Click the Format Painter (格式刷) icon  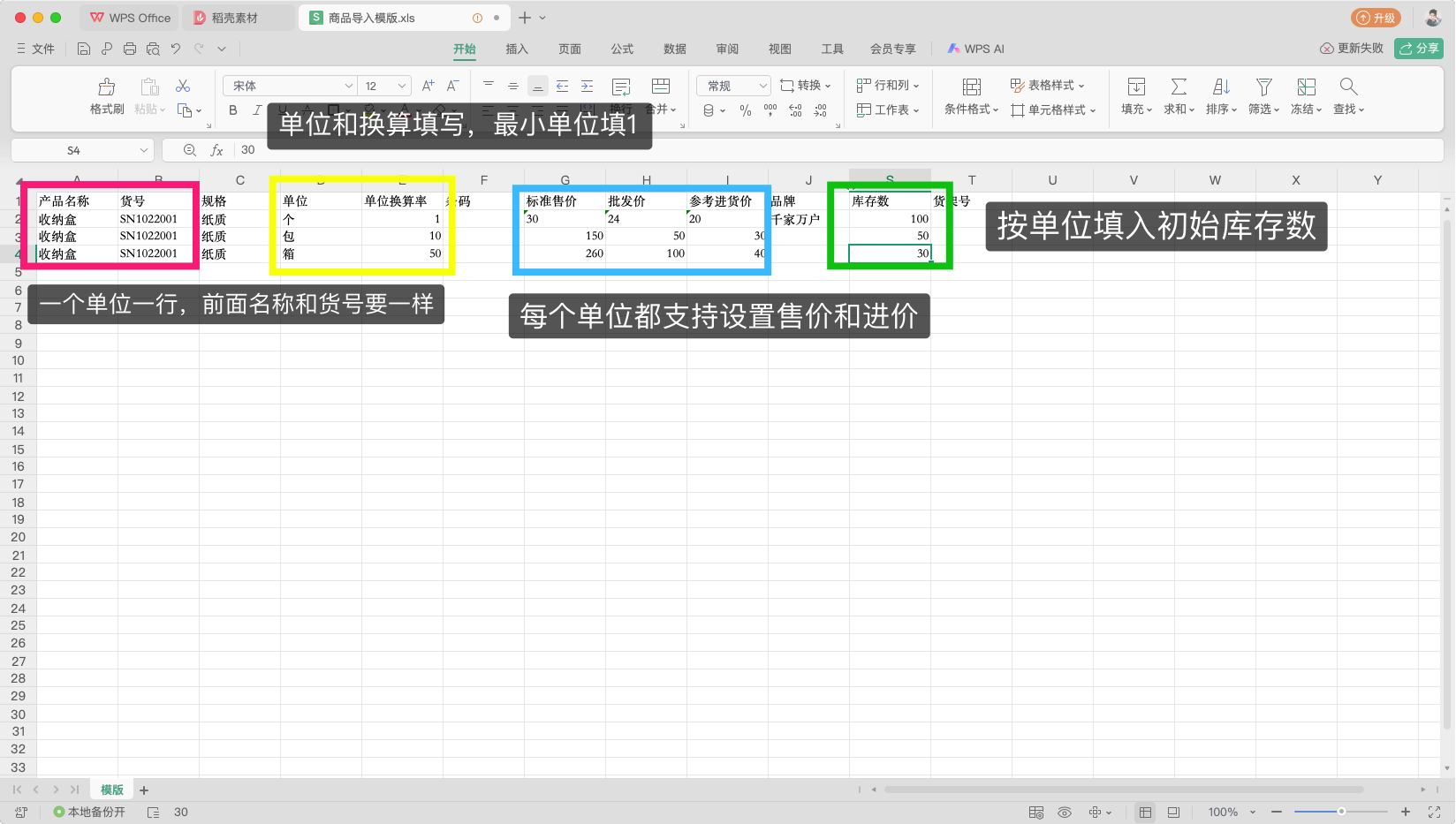pyautogui.click(x=106, y=87)
